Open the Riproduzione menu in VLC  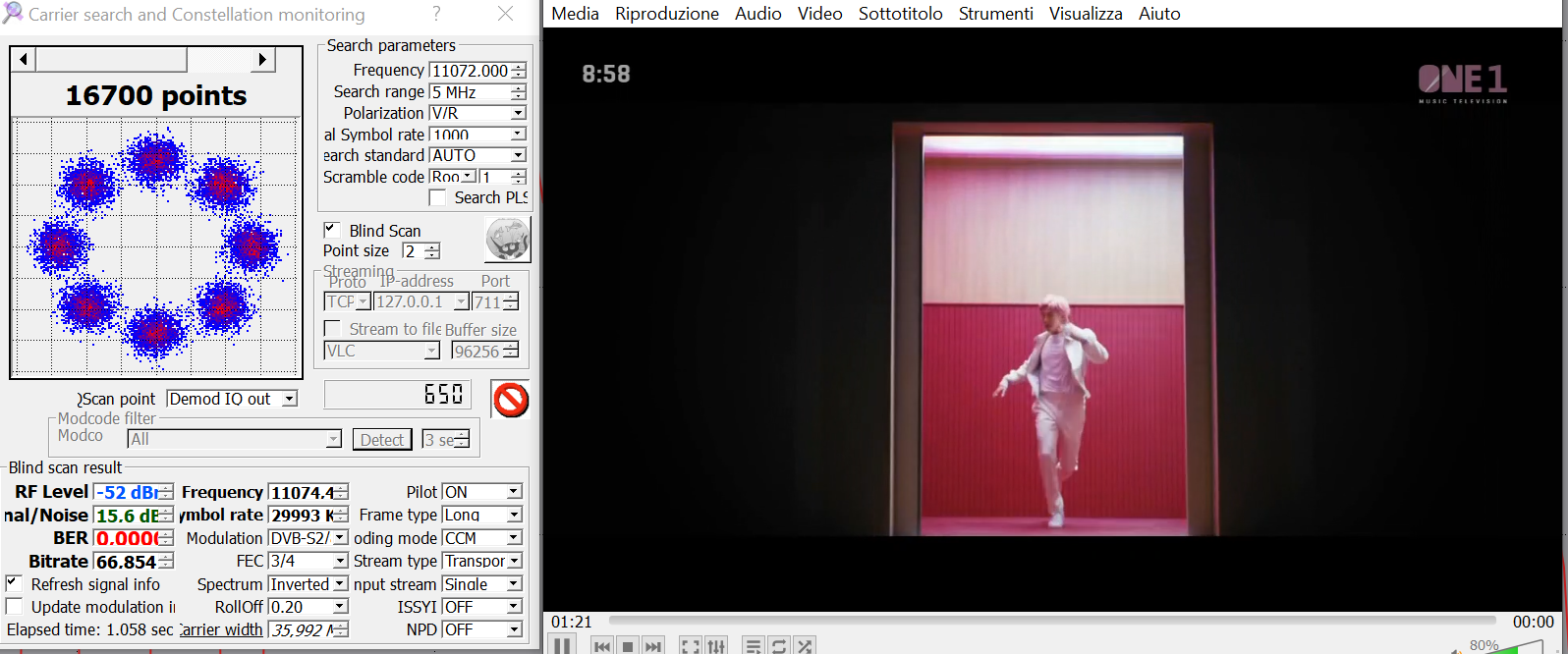pyautogui.click(x=667, y=14)
